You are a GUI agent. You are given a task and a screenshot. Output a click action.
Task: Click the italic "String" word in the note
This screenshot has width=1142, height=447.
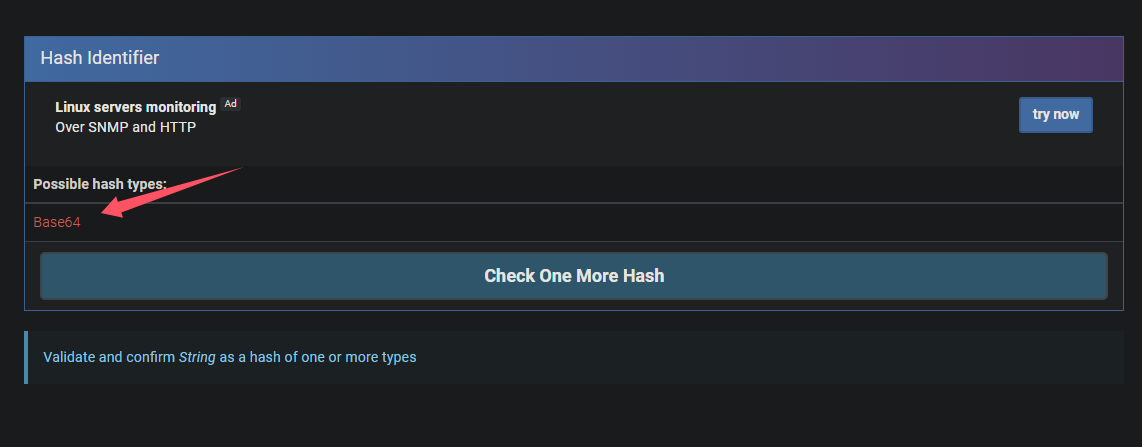point(197,357)
